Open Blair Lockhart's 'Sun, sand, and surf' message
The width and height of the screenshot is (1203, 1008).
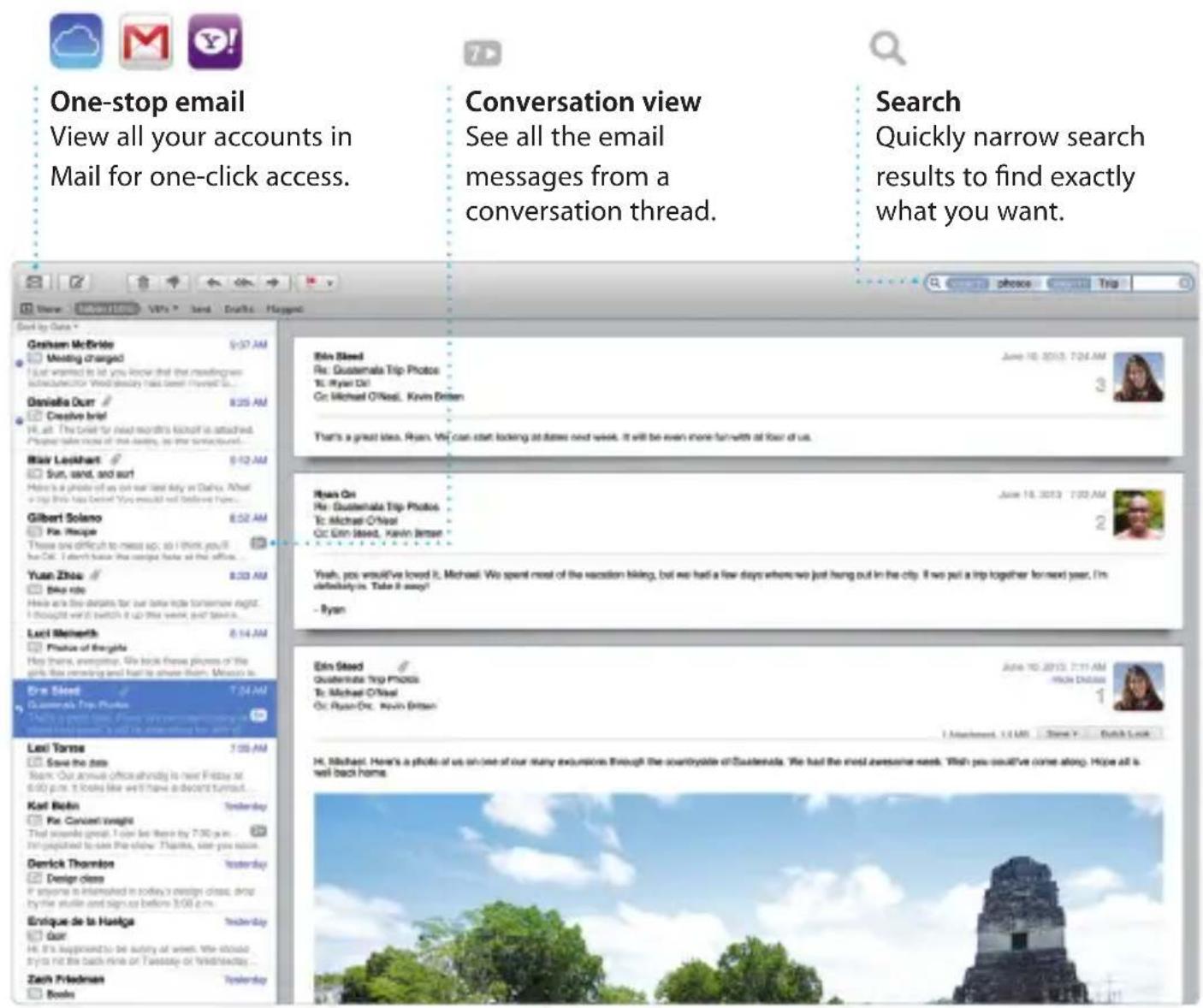coord(144,479)
